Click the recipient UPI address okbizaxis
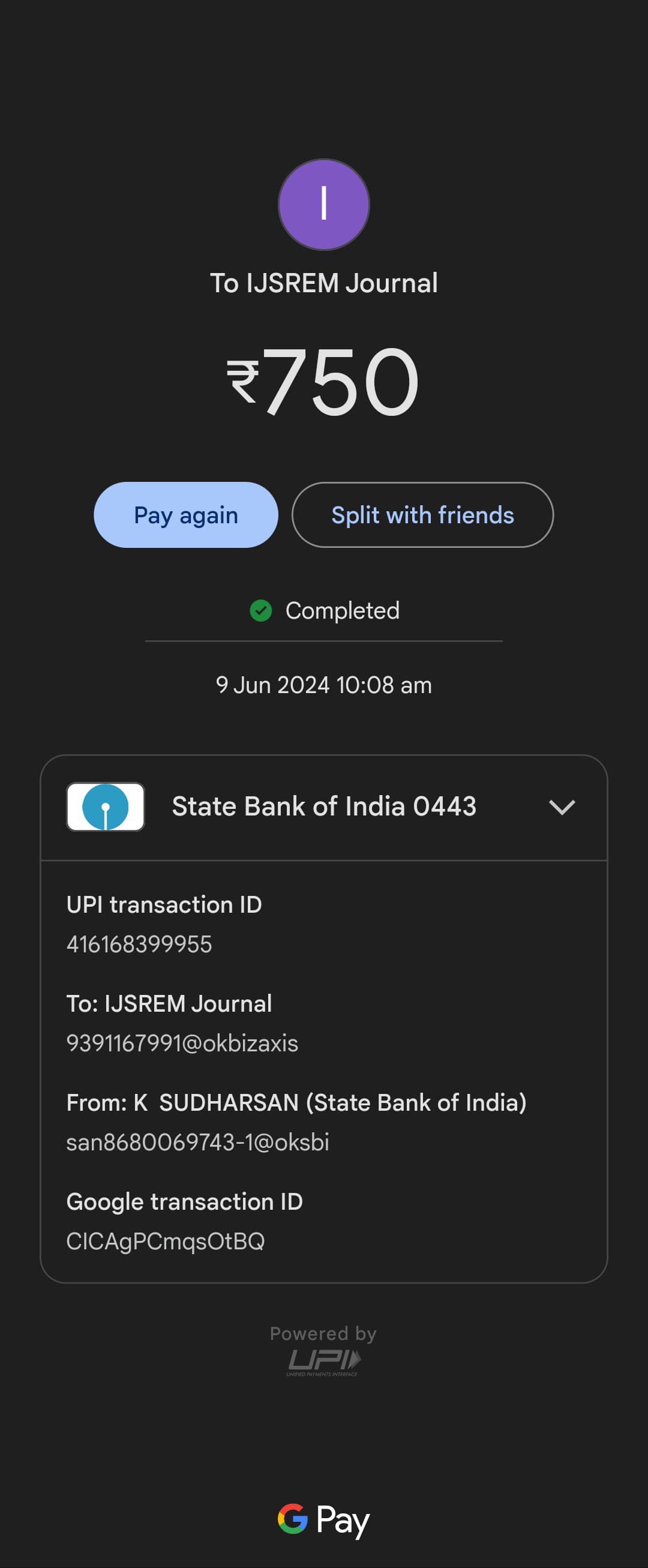 pyautogui.click(x=182, y=1044)
